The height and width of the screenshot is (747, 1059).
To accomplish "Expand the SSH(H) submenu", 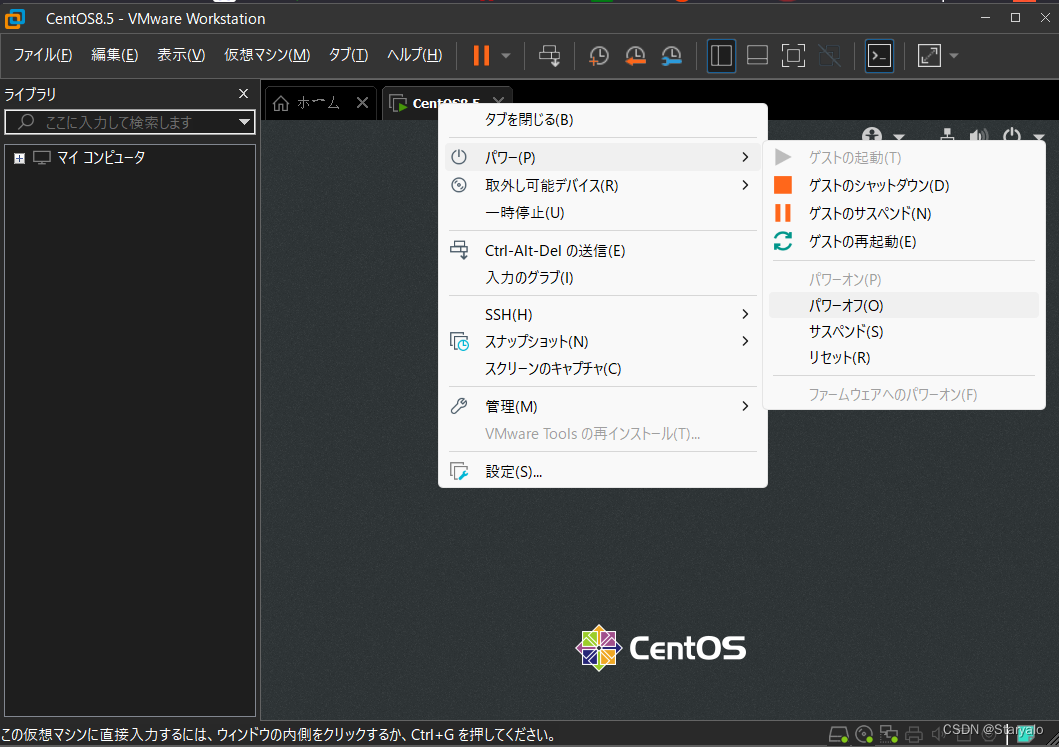I will coord(602,315).
